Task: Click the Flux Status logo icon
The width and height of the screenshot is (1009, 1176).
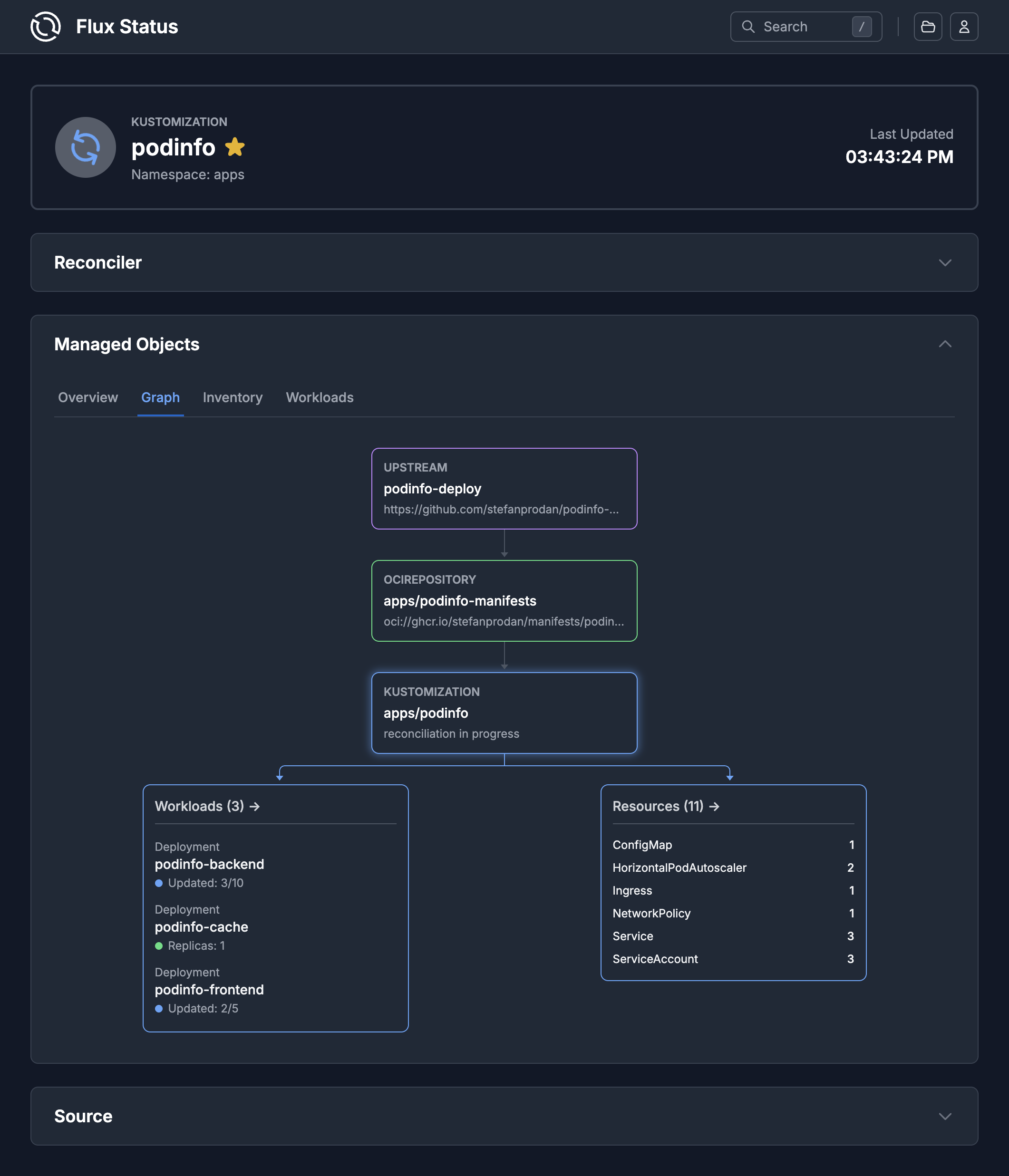Action: pyautogui.click(x=46, y=26)
